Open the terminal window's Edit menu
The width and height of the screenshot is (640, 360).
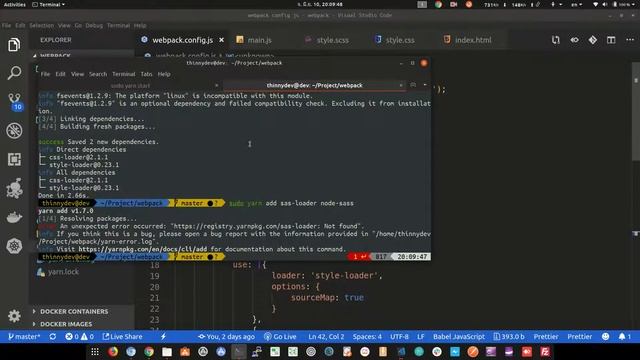coord(60,74)
